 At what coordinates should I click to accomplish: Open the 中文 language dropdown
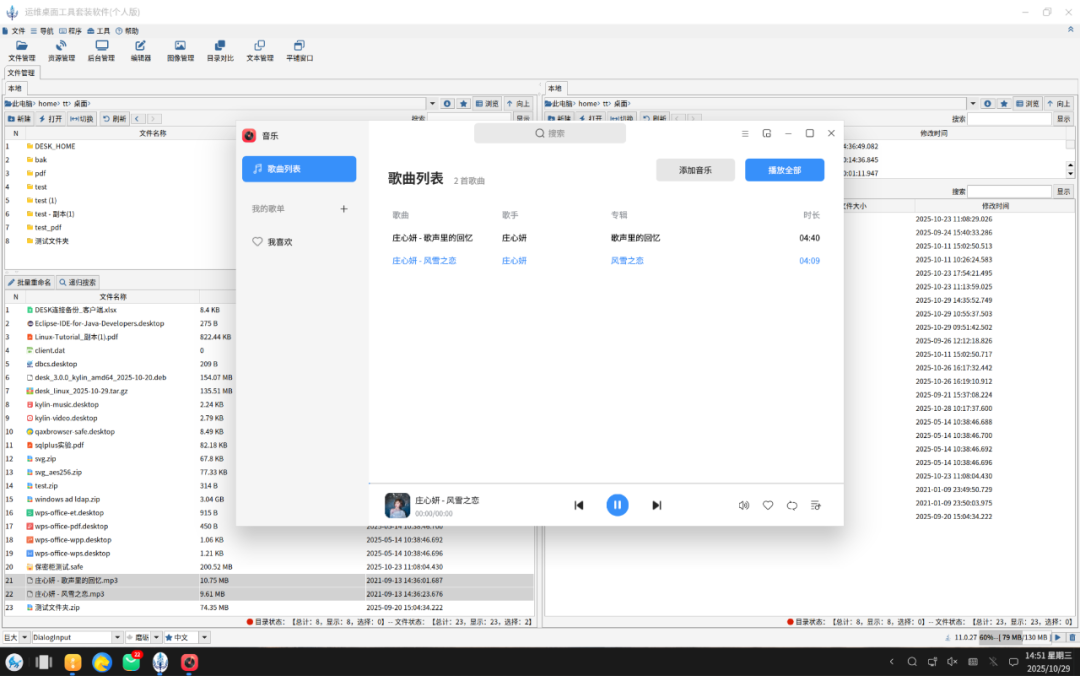point(187,637)
